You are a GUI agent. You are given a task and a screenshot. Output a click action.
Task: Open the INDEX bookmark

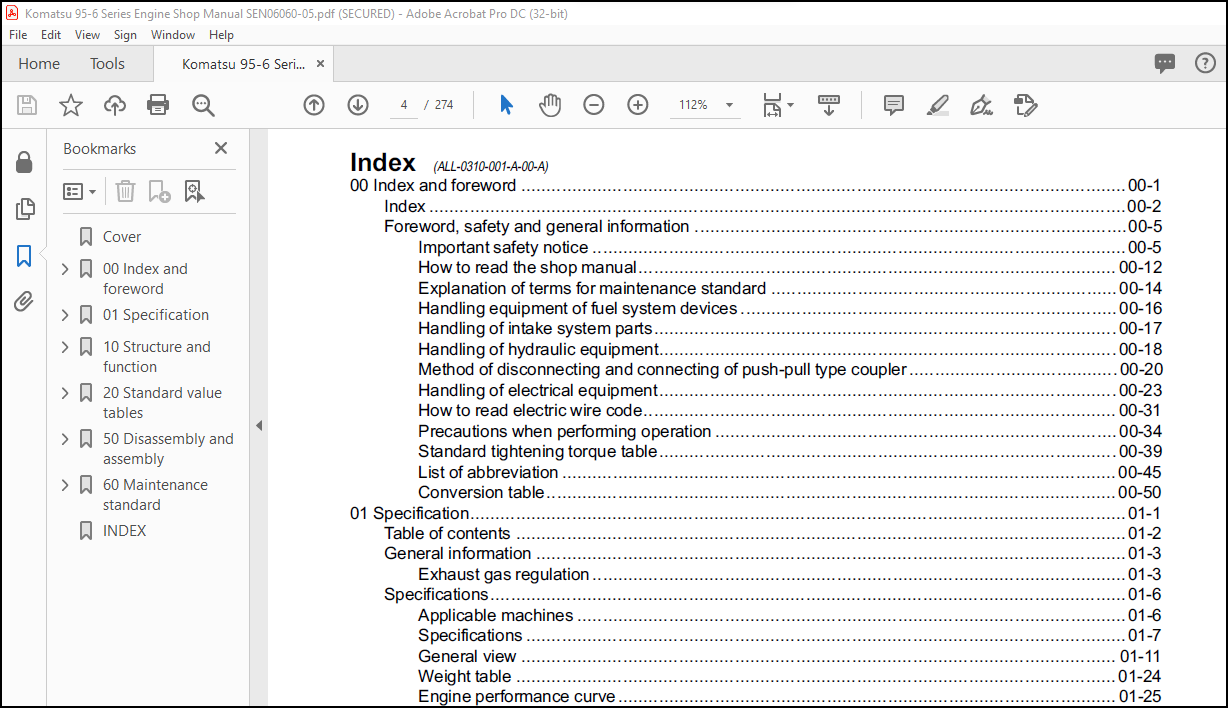coord(124,531)
